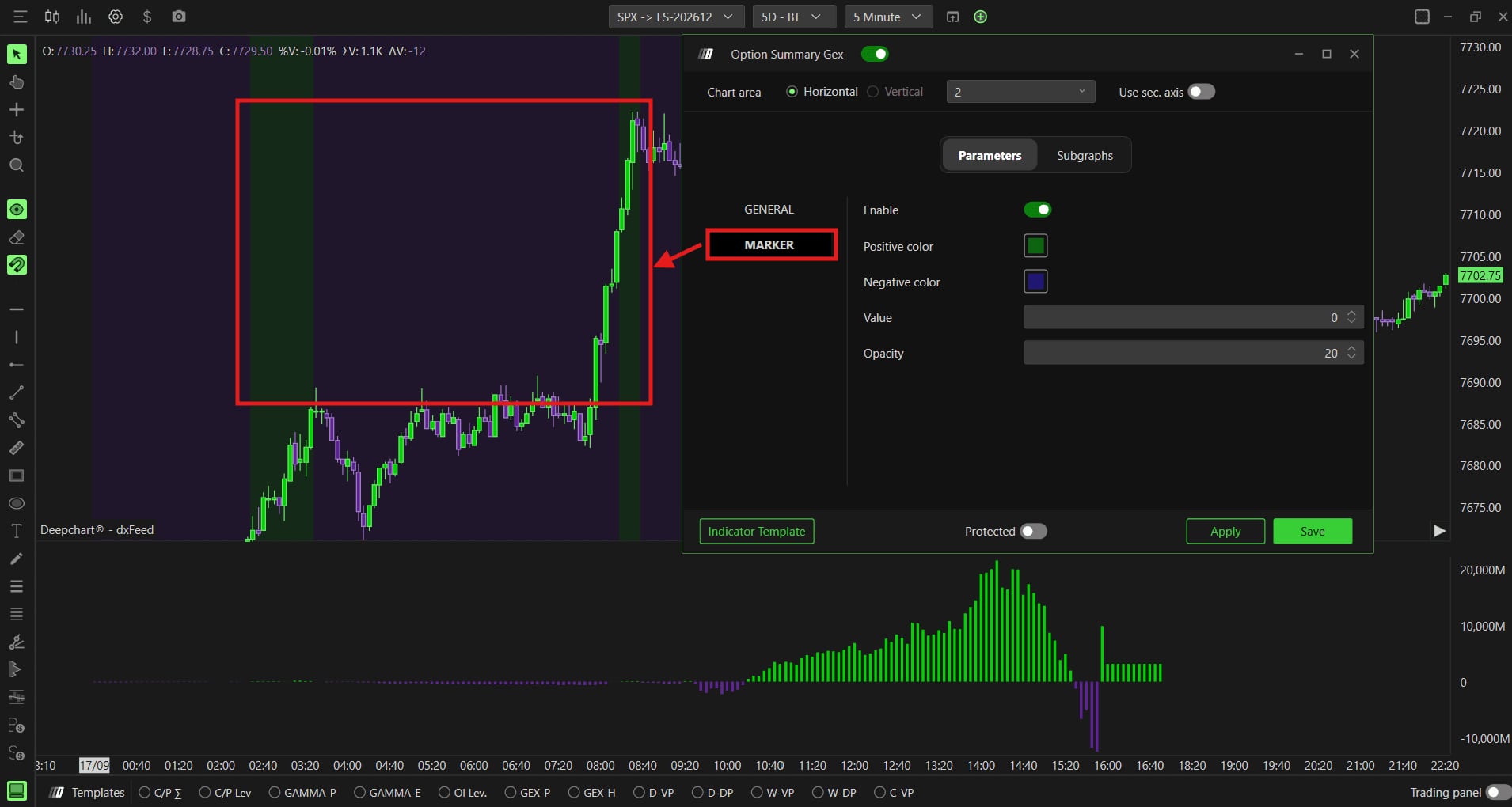This screenshot has height=807, width=1512.
Task: Open the chart area number dropdown
Action: tap(1020, 92)
